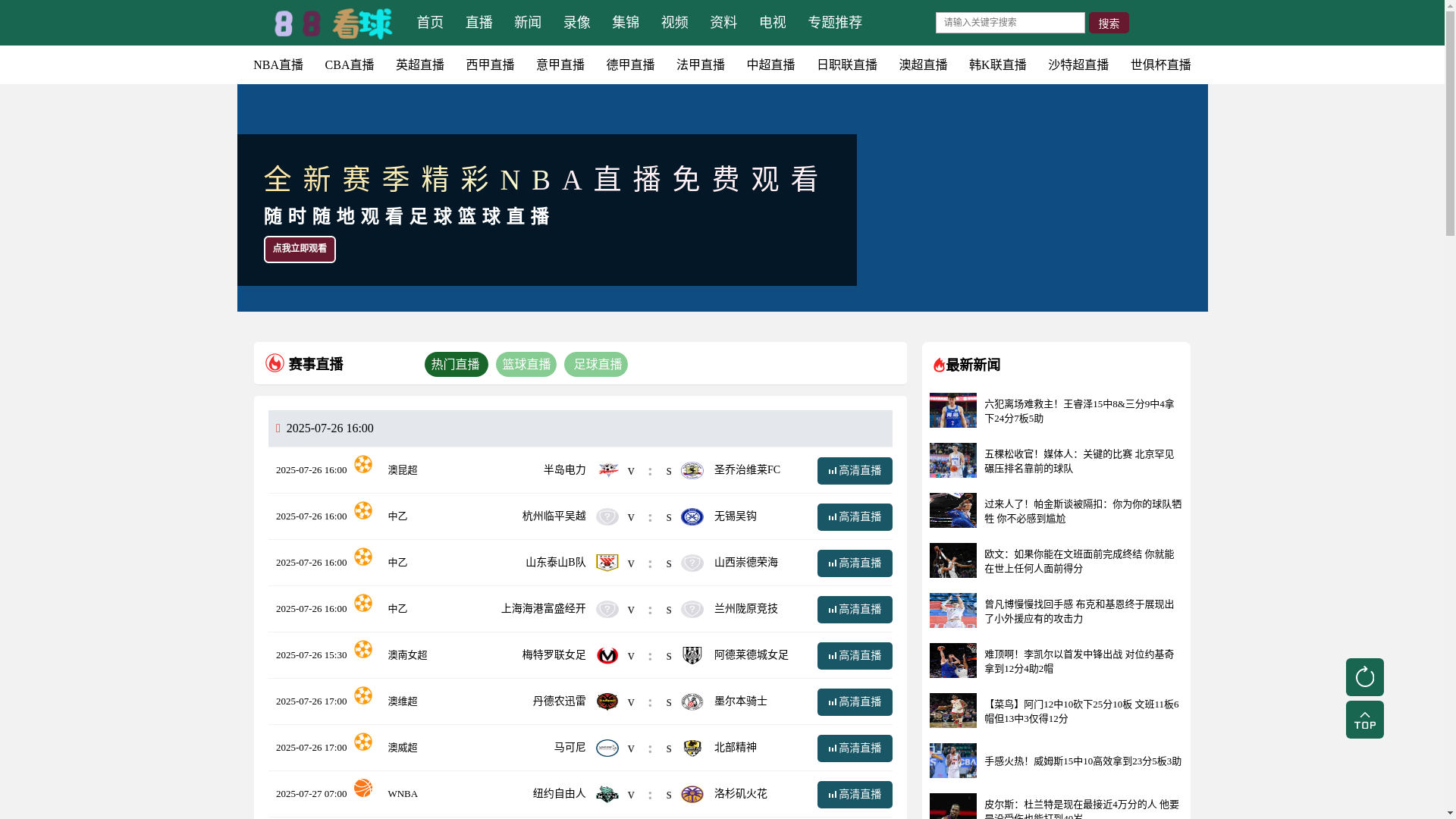Open 录像 in the top navigation

576,23
